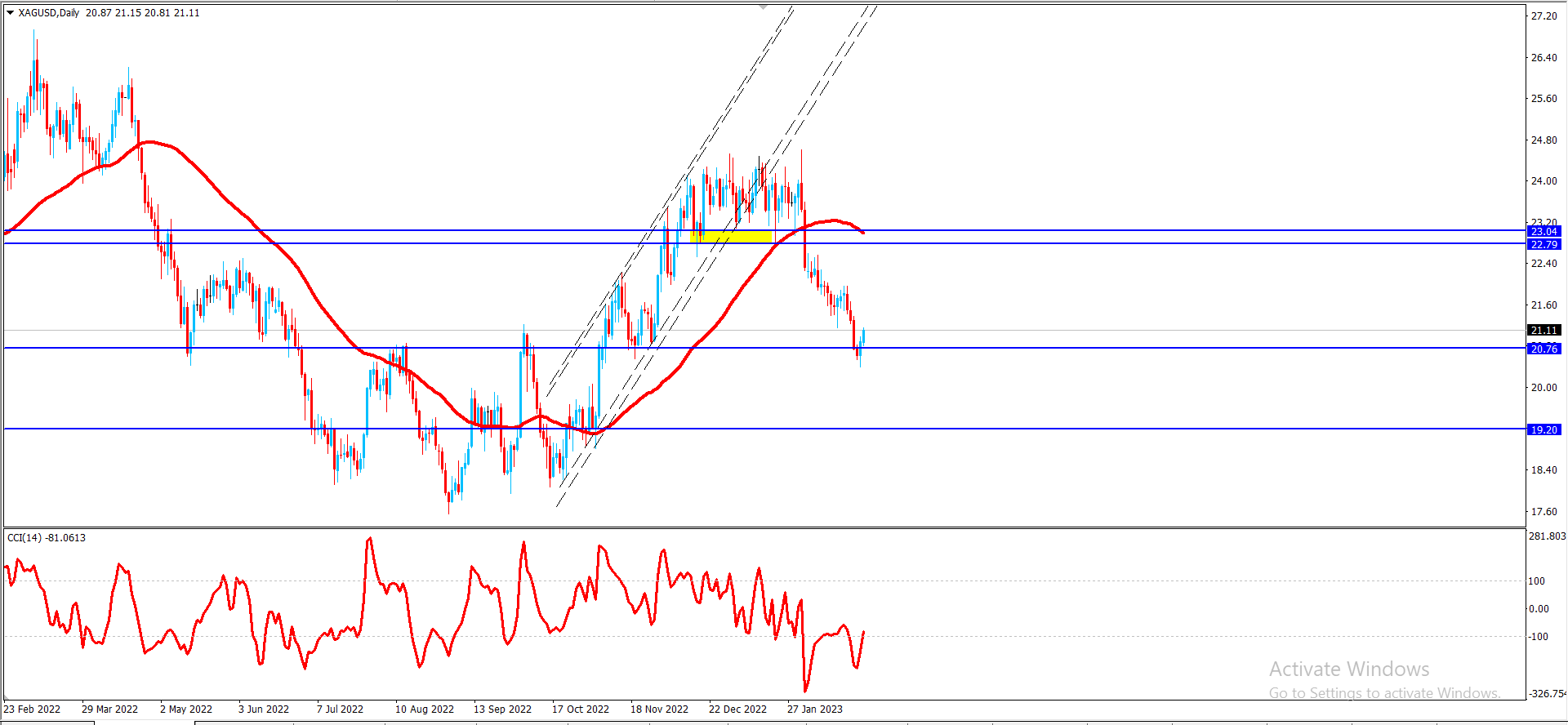Click the XAGUSD,Daily chart title text
1568x725 pixels.
[x=49, y=13]
